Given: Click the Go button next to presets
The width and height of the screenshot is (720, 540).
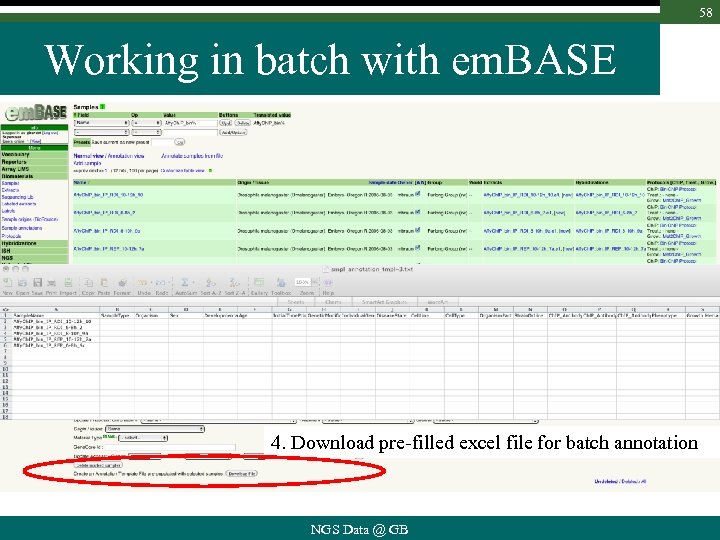Looking at the screenshot, I should point(180,142).
